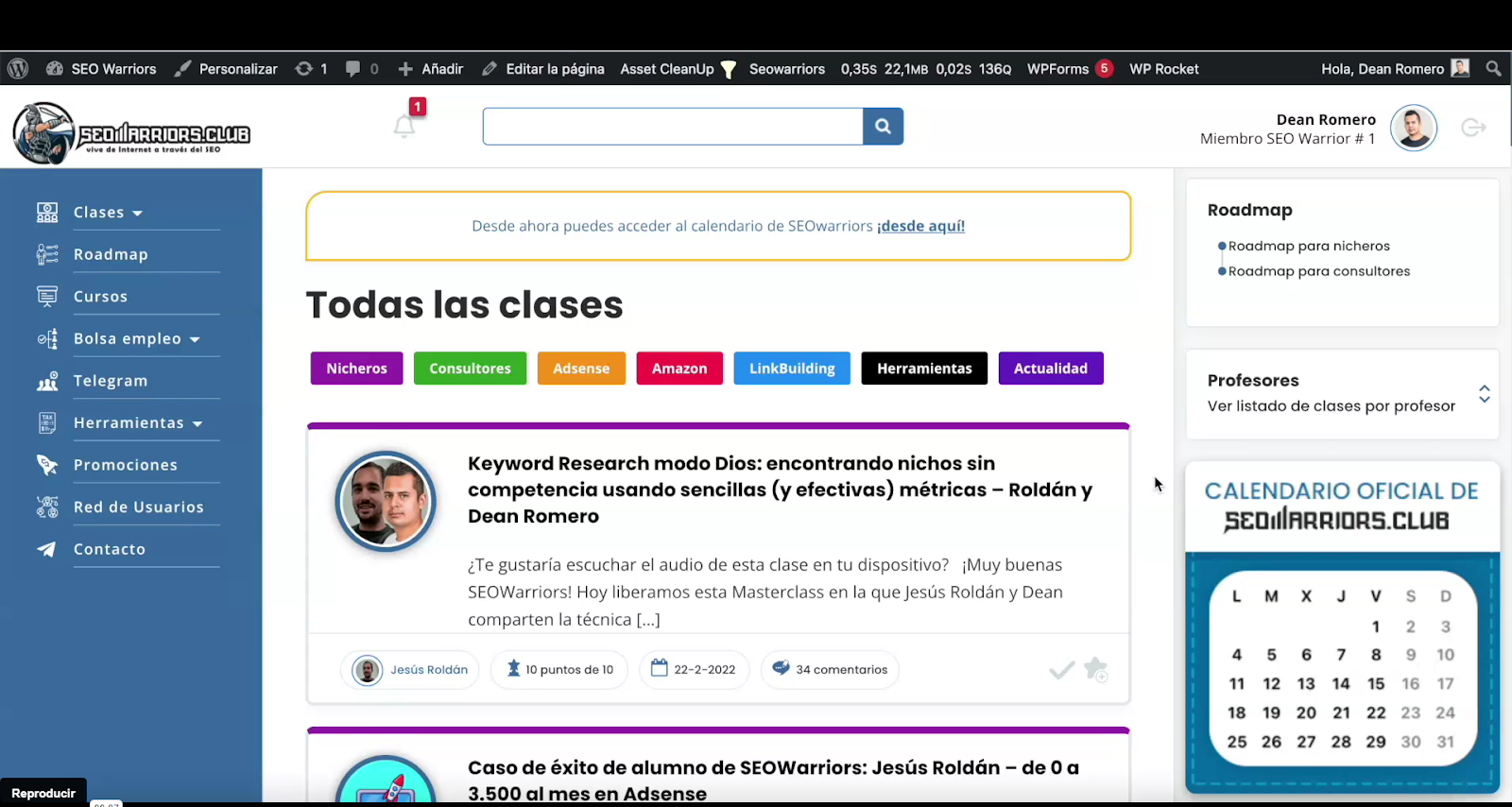The height and width of the screenshot is (807, 1512).
Task: Select the 10 puntos de 10 badge
Action: coord(559,669)
